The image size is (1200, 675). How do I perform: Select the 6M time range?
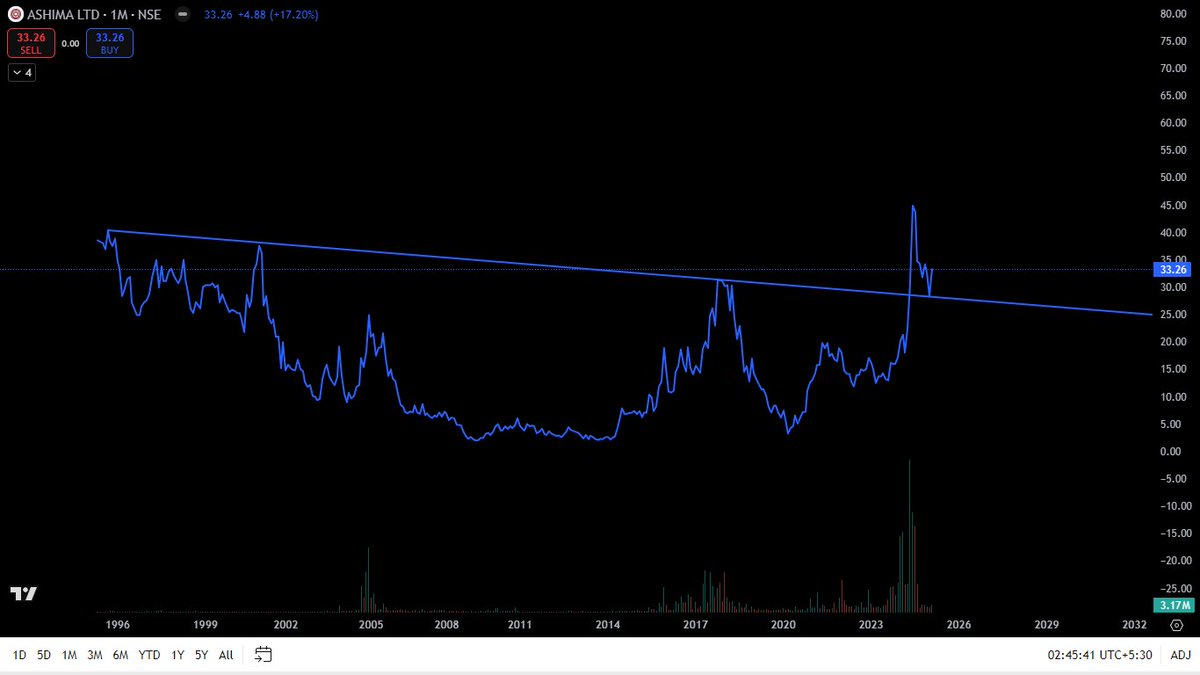click(x=121, y=655)
